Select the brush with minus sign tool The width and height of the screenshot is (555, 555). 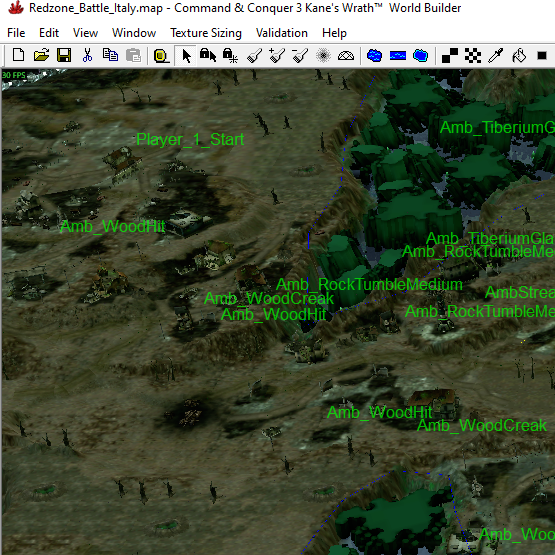click(300, 56)
